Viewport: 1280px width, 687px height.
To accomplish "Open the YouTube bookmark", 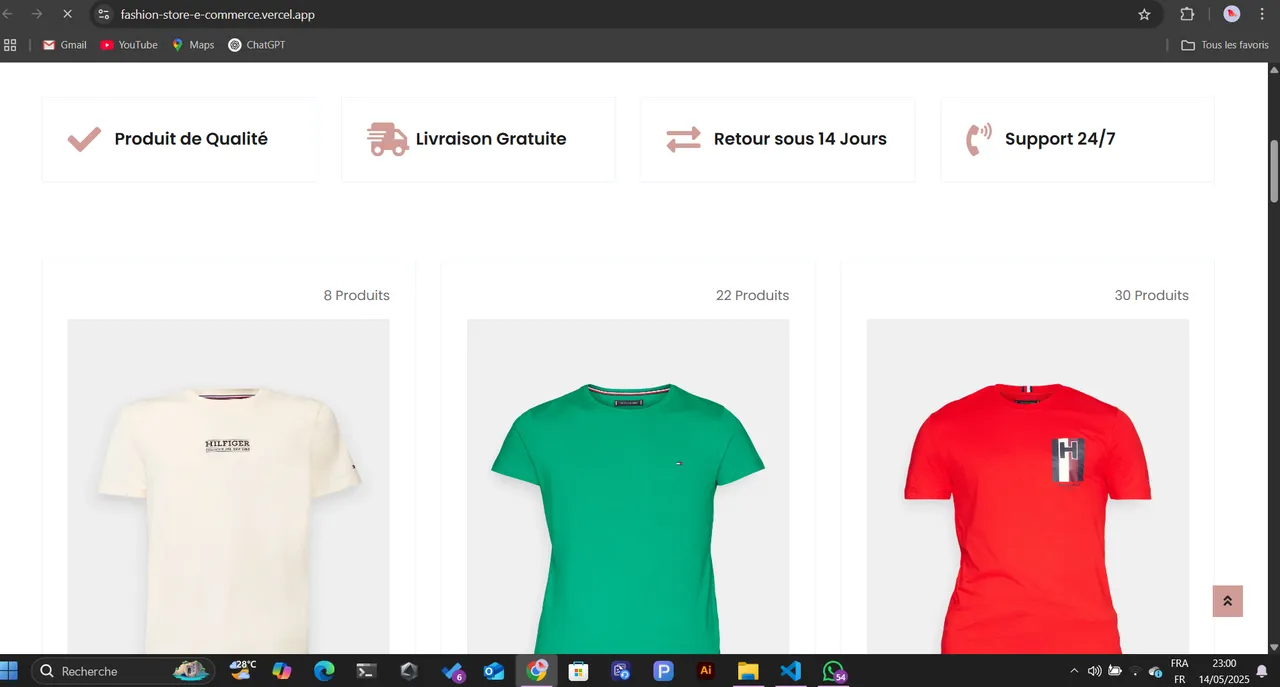I will click(x=129, y=45).
